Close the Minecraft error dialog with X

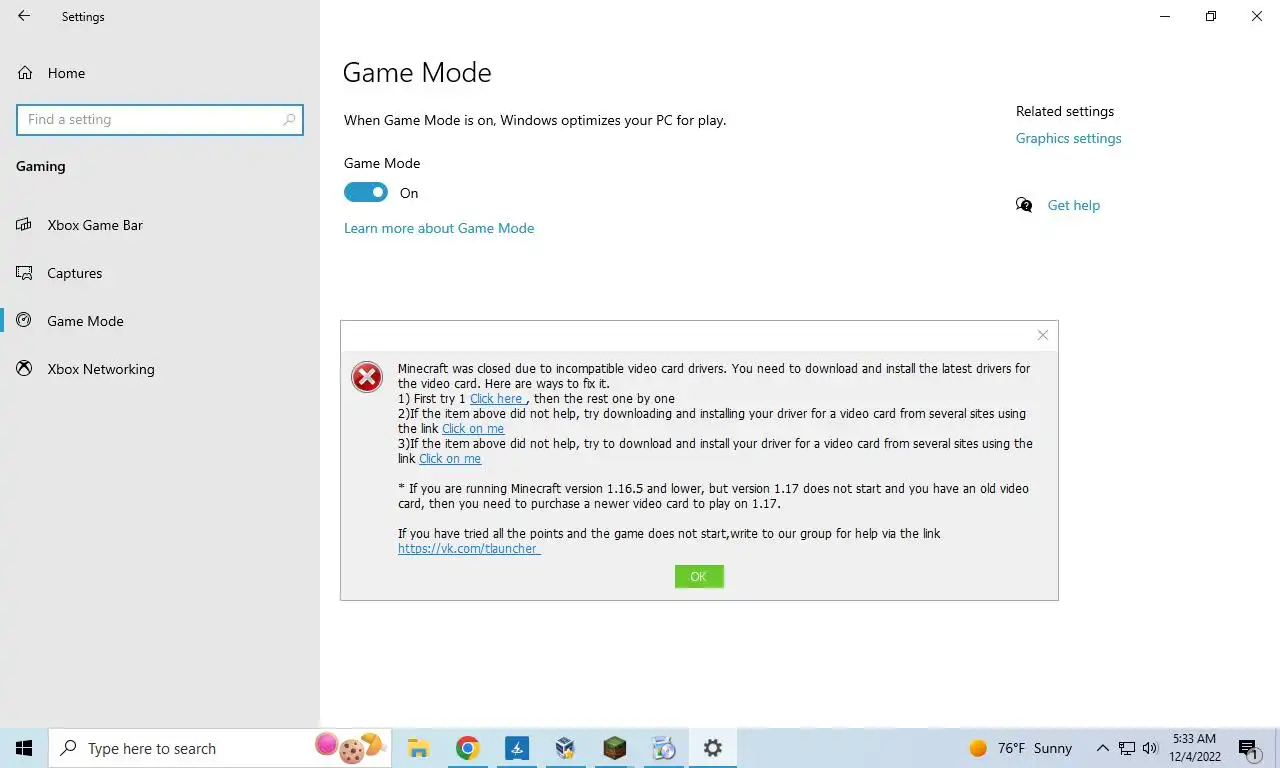tap(1043, 335)
